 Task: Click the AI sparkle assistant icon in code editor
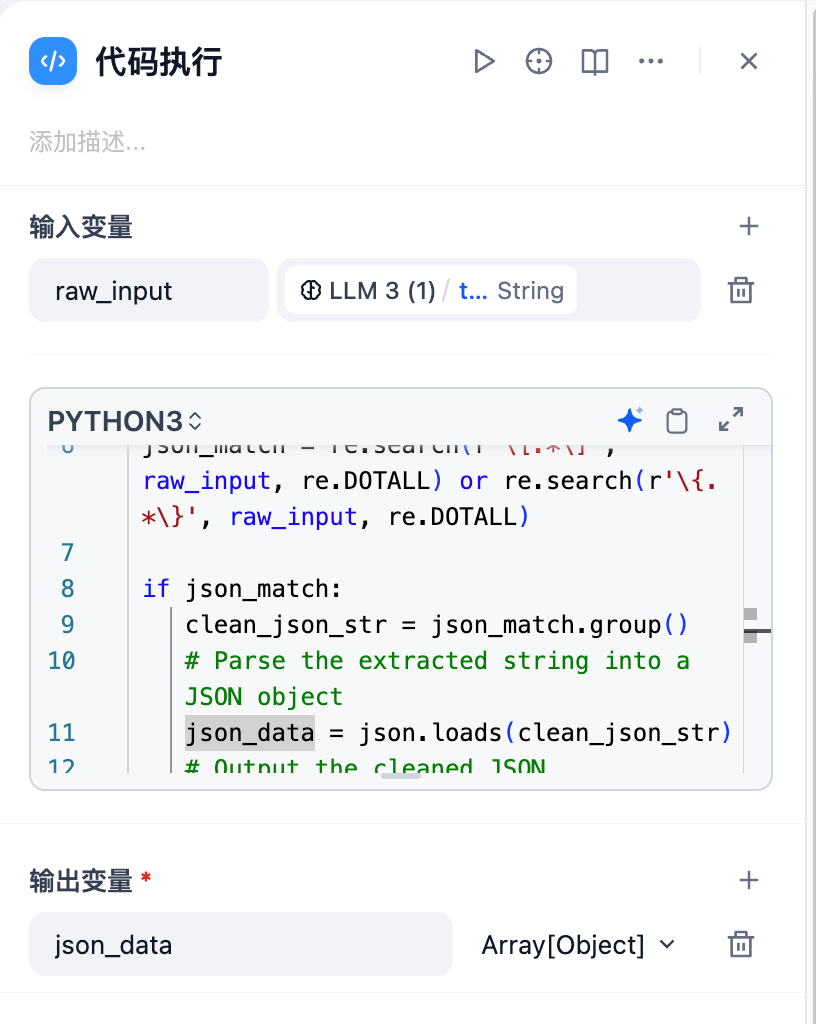[630, 420]
